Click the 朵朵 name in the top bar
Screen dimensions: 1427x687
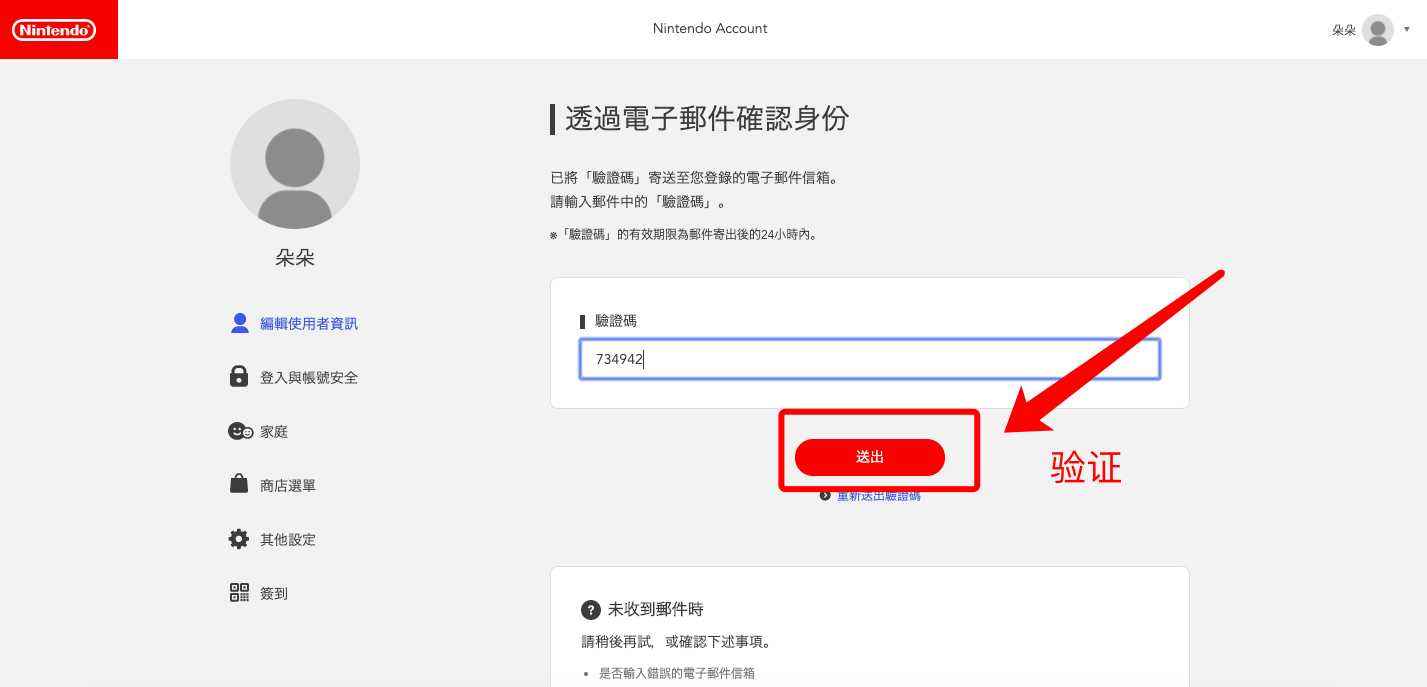(x=1343, y=30)
